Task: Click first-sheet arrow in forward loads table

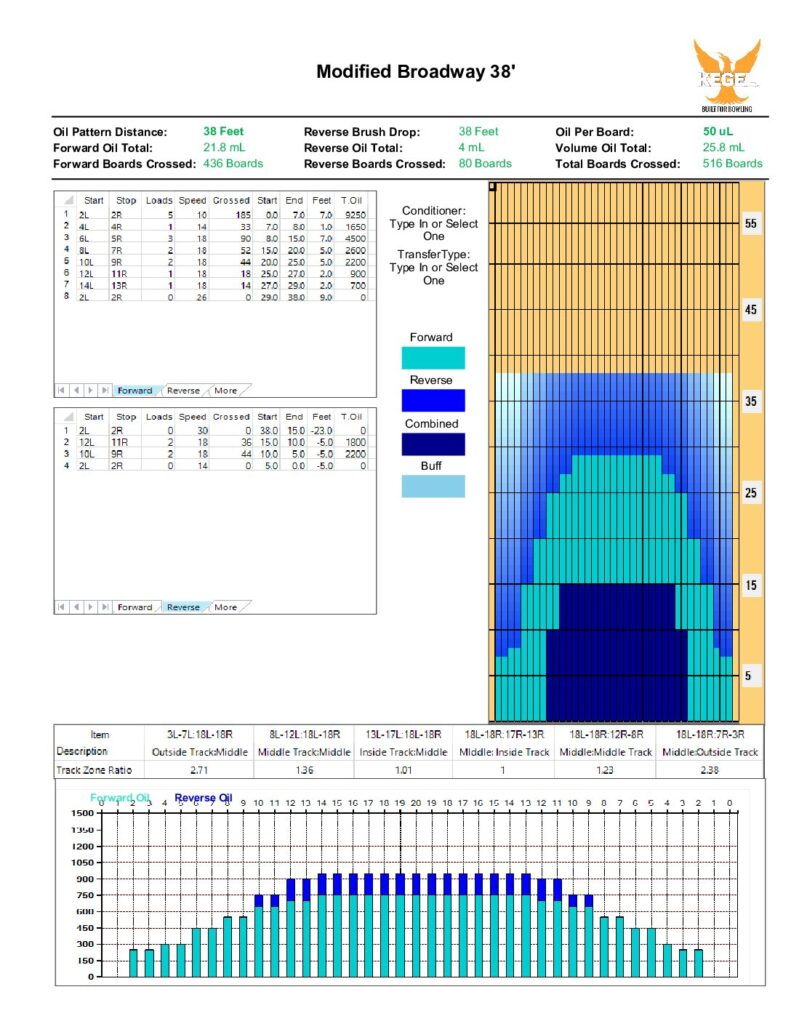Action: (x=61, y=391)
